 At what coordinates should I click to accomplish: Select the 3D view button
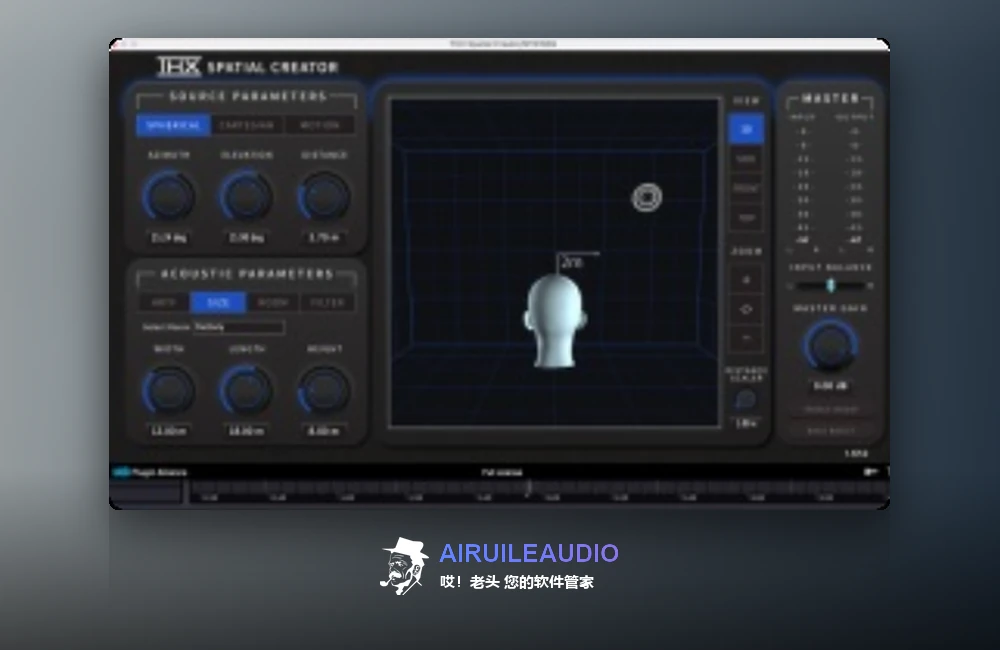click(746, 129)
